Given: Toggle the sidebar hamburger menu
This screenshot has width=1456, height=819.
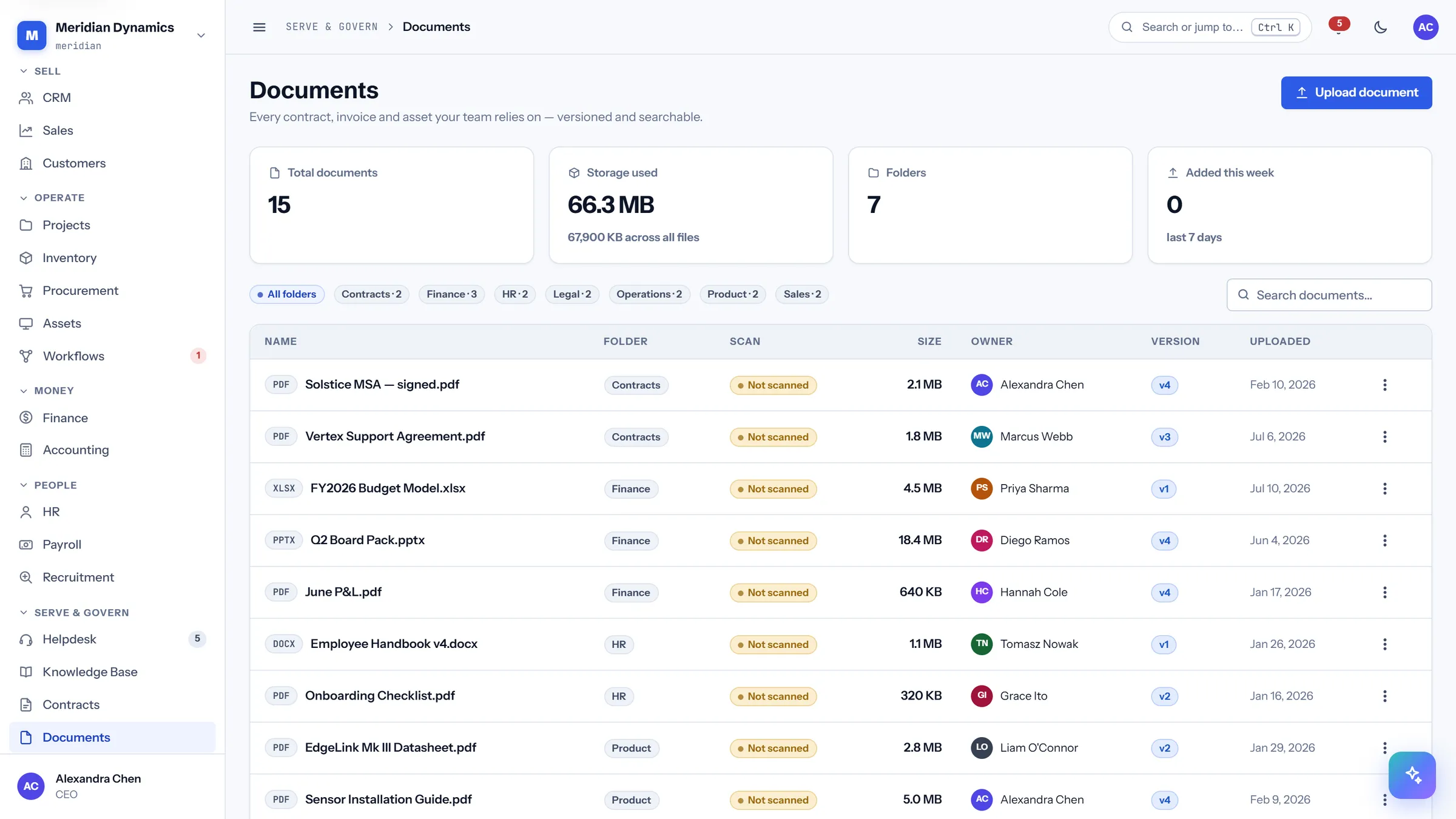Looking at the screenshot, I should point(259,27).
